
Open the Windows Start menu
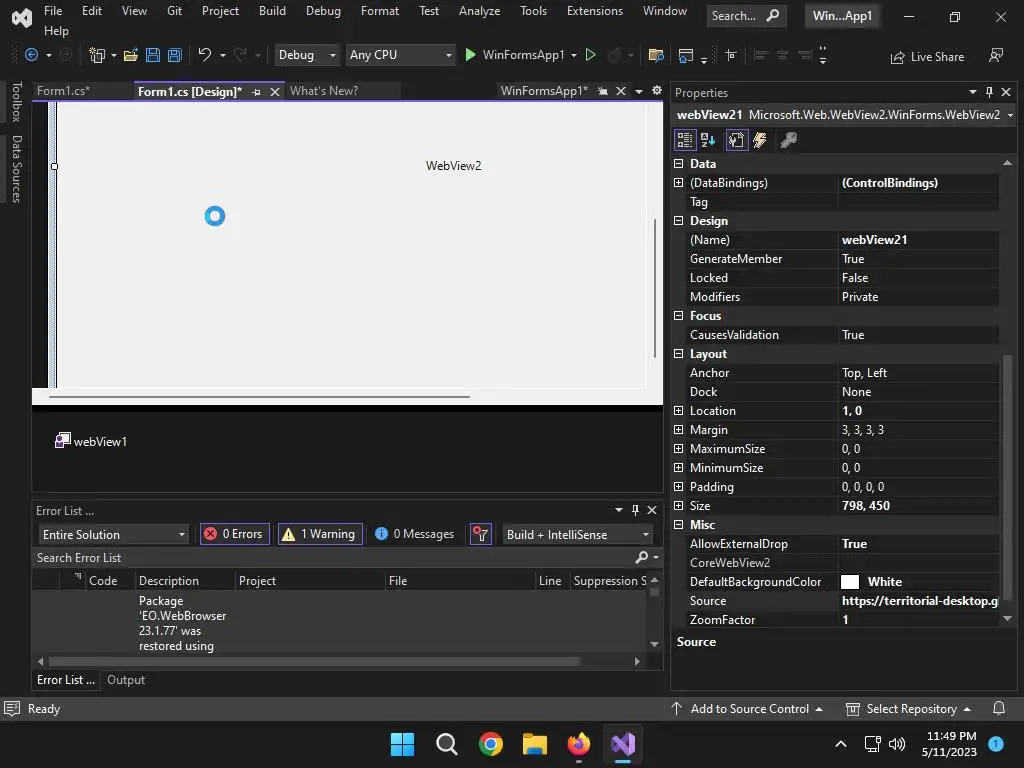coord(402,744)
